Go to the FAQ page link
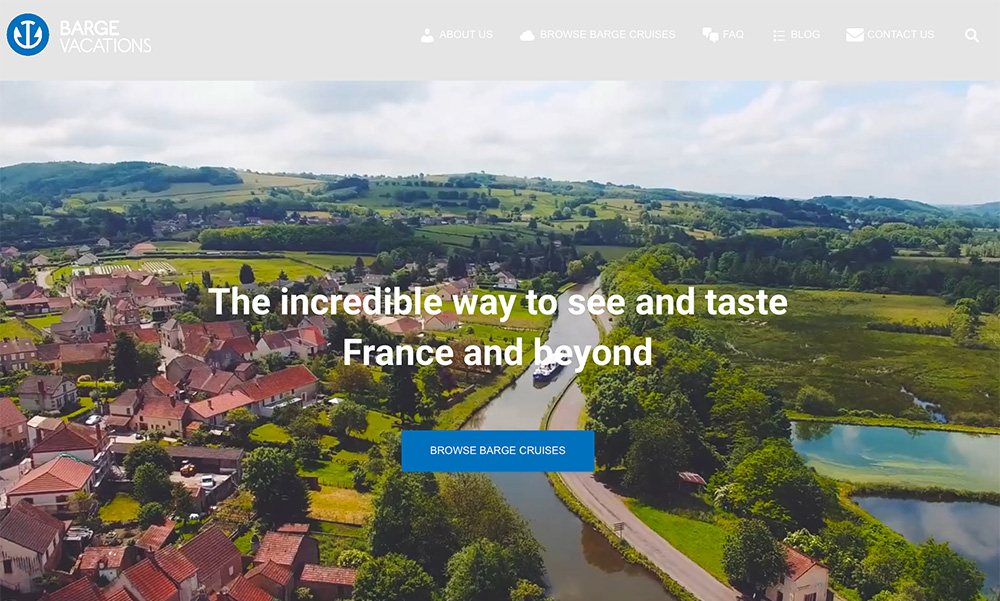 point(733,34)
